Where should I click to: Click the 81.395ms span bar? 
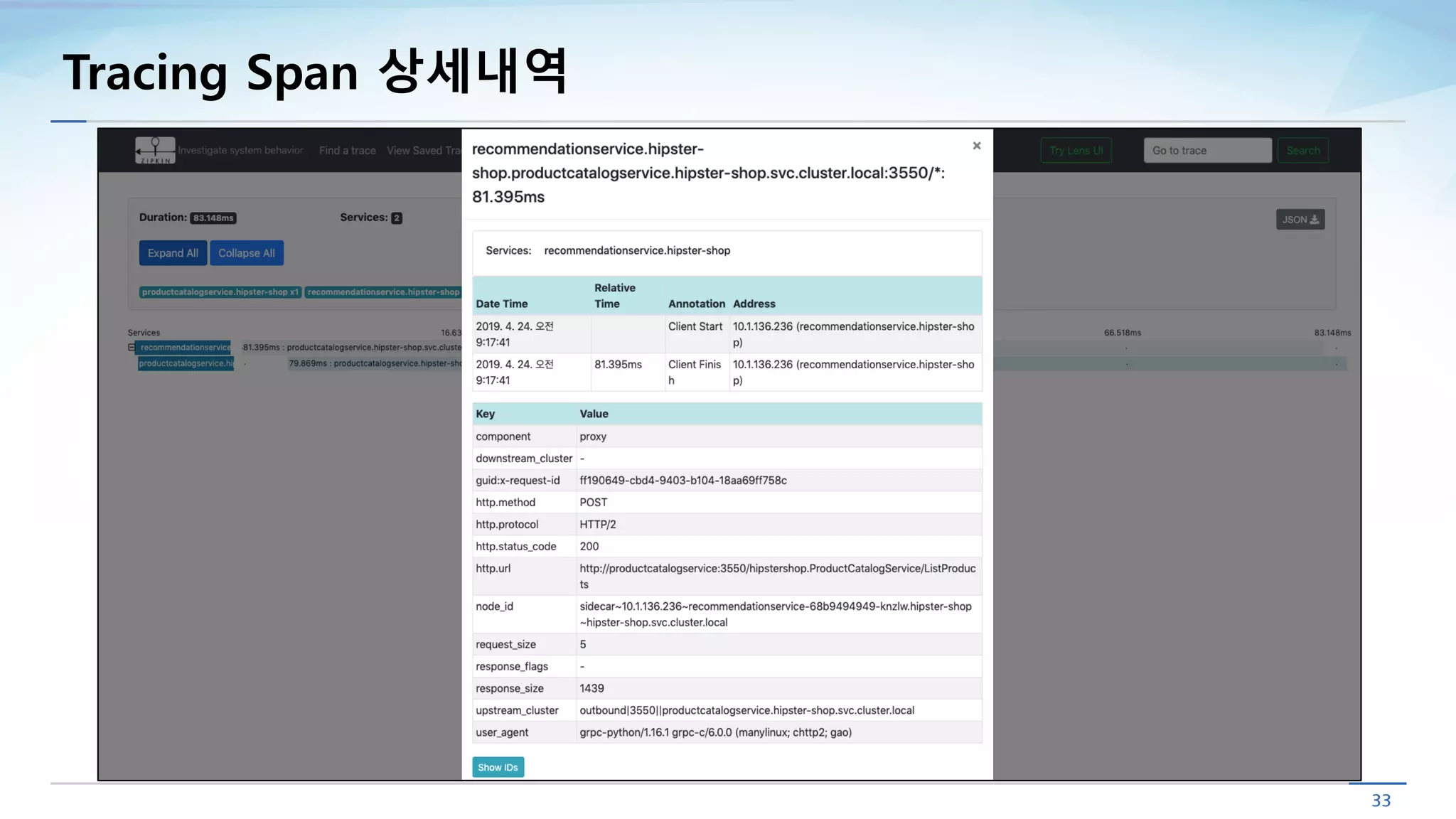(x=351, y=348)
